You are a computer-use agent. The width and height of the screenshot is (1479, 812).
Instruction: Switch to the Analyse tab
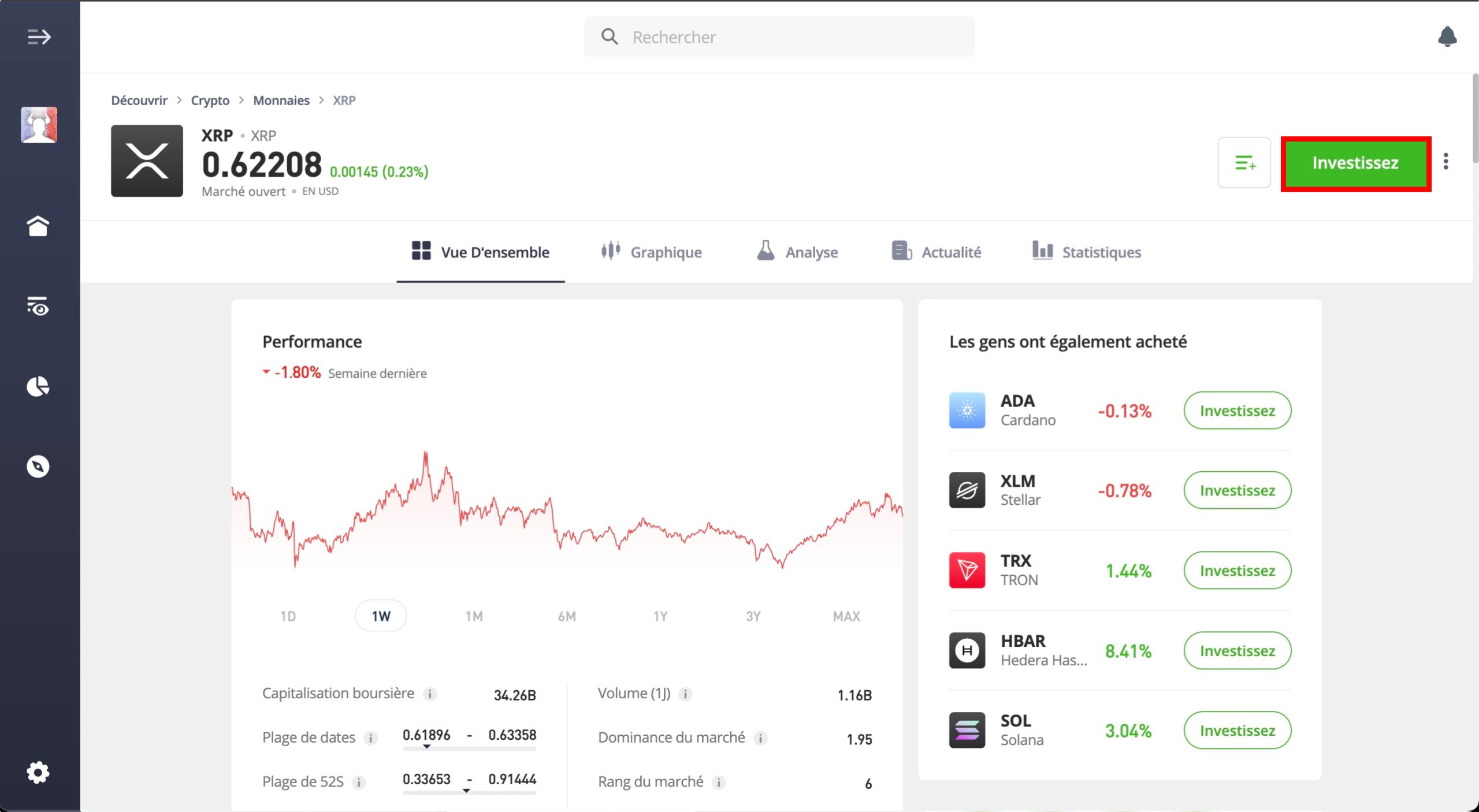tap(797, 252)
